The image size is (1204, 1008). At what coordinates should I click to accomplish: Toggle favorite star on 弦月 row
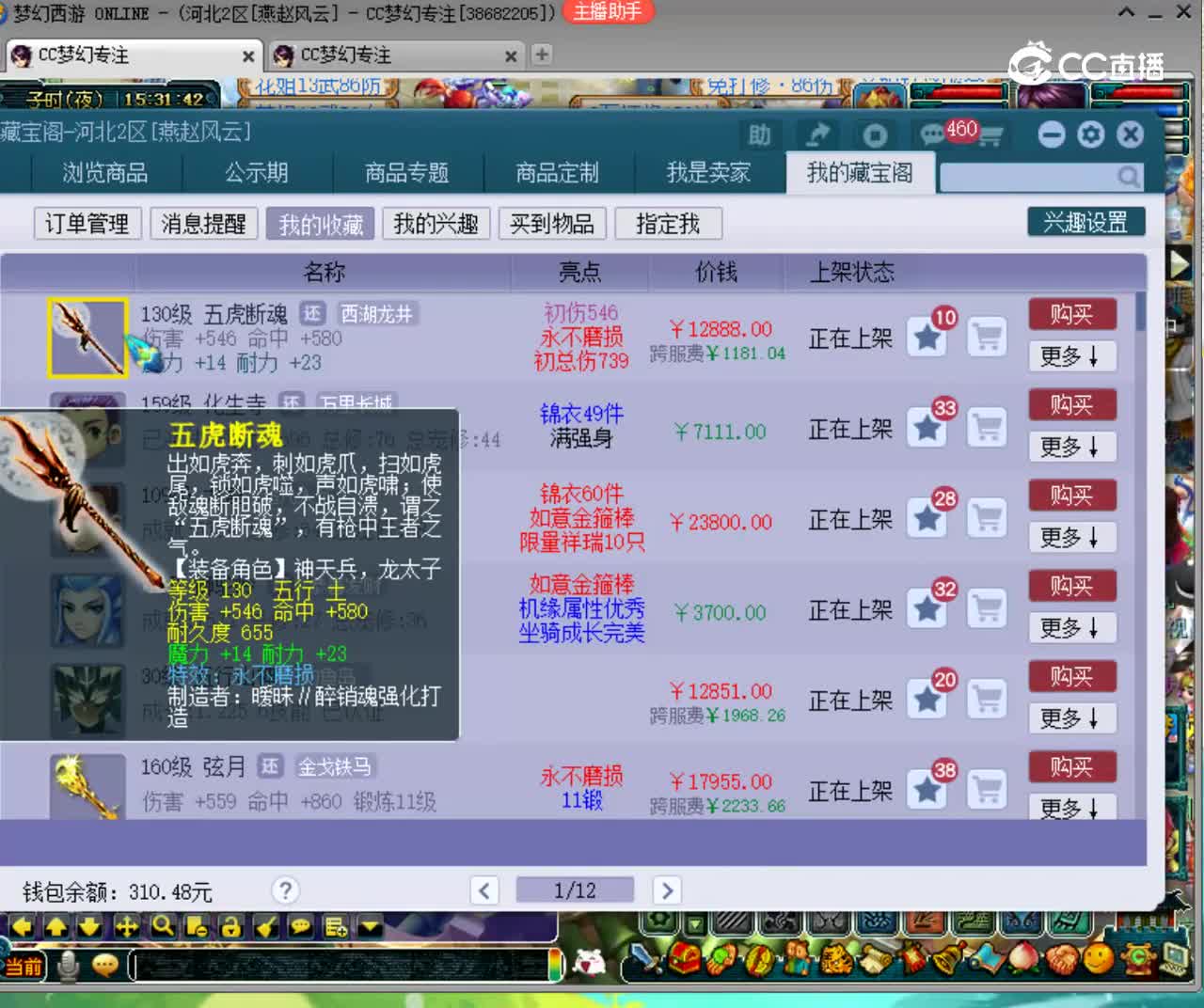(x=927, y=789)
